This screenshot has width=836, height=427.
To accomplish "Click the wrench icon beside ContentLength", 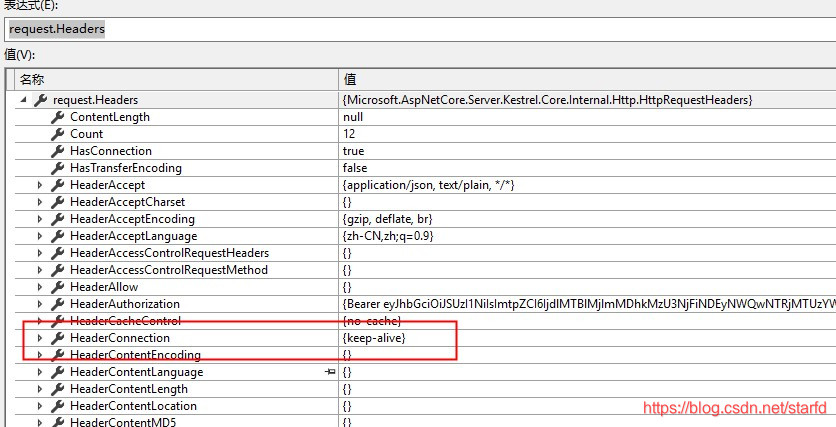I will 57,117.
